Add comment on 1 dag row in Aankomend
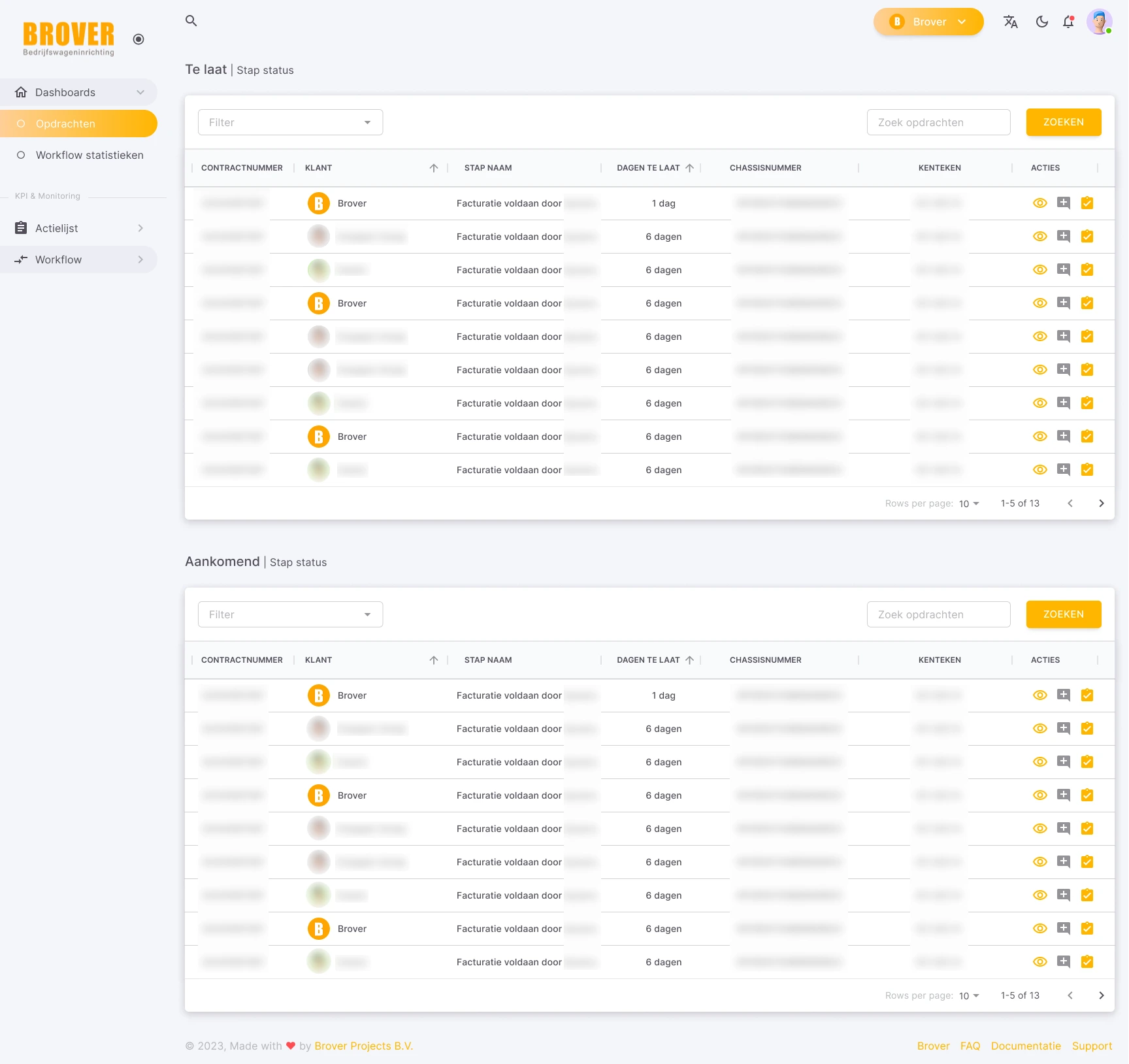The width and height of the screenshot is (1129, 1064). (1064, 695)
